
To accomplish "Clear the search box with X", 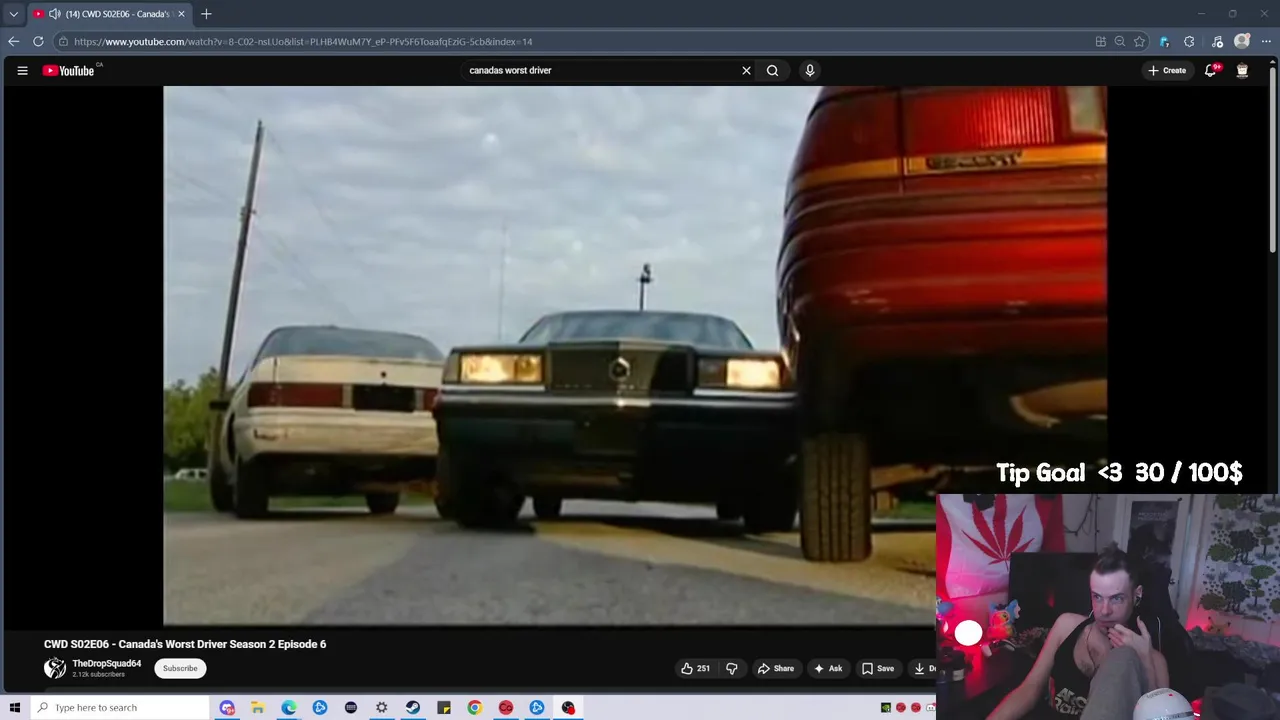I will (746, 70).
